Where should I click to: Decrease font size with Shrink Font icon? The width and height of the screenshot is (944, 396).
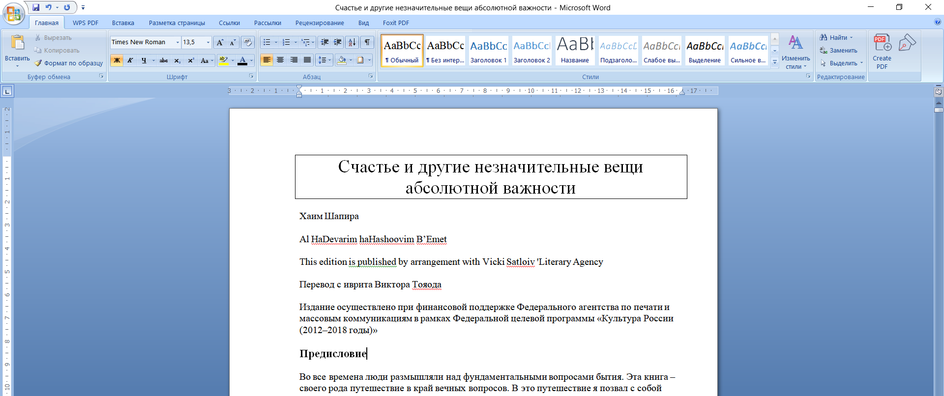pos(232,43)
